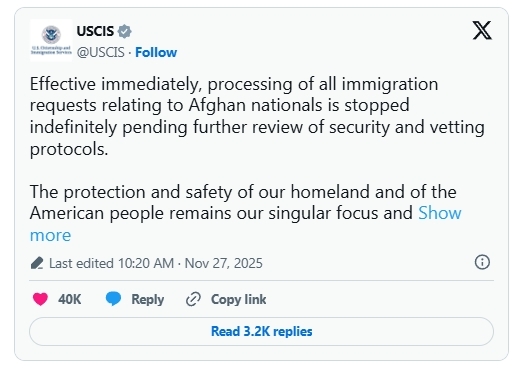Follow the USCIS account
The width and height of the screenshot is (518, 373).
[156, 52]
